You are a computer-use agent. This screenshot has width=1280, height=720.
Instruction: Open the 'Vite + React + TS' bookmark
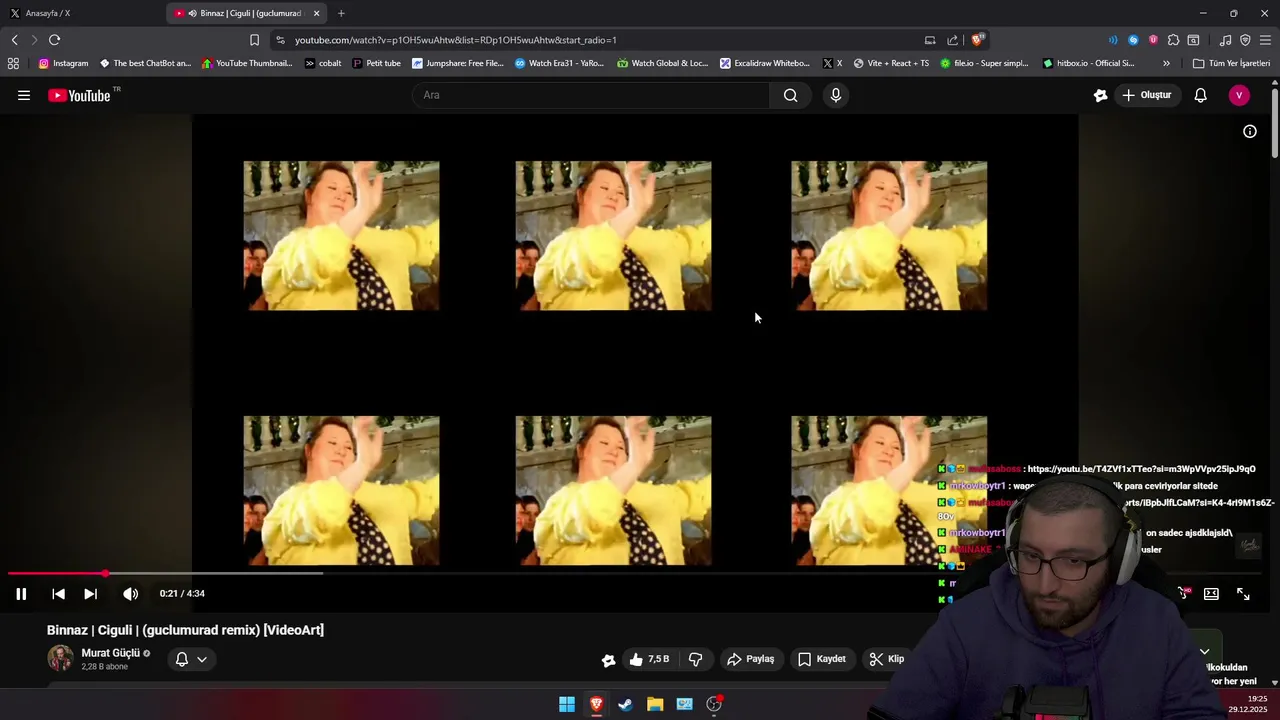tap(891, 63)
